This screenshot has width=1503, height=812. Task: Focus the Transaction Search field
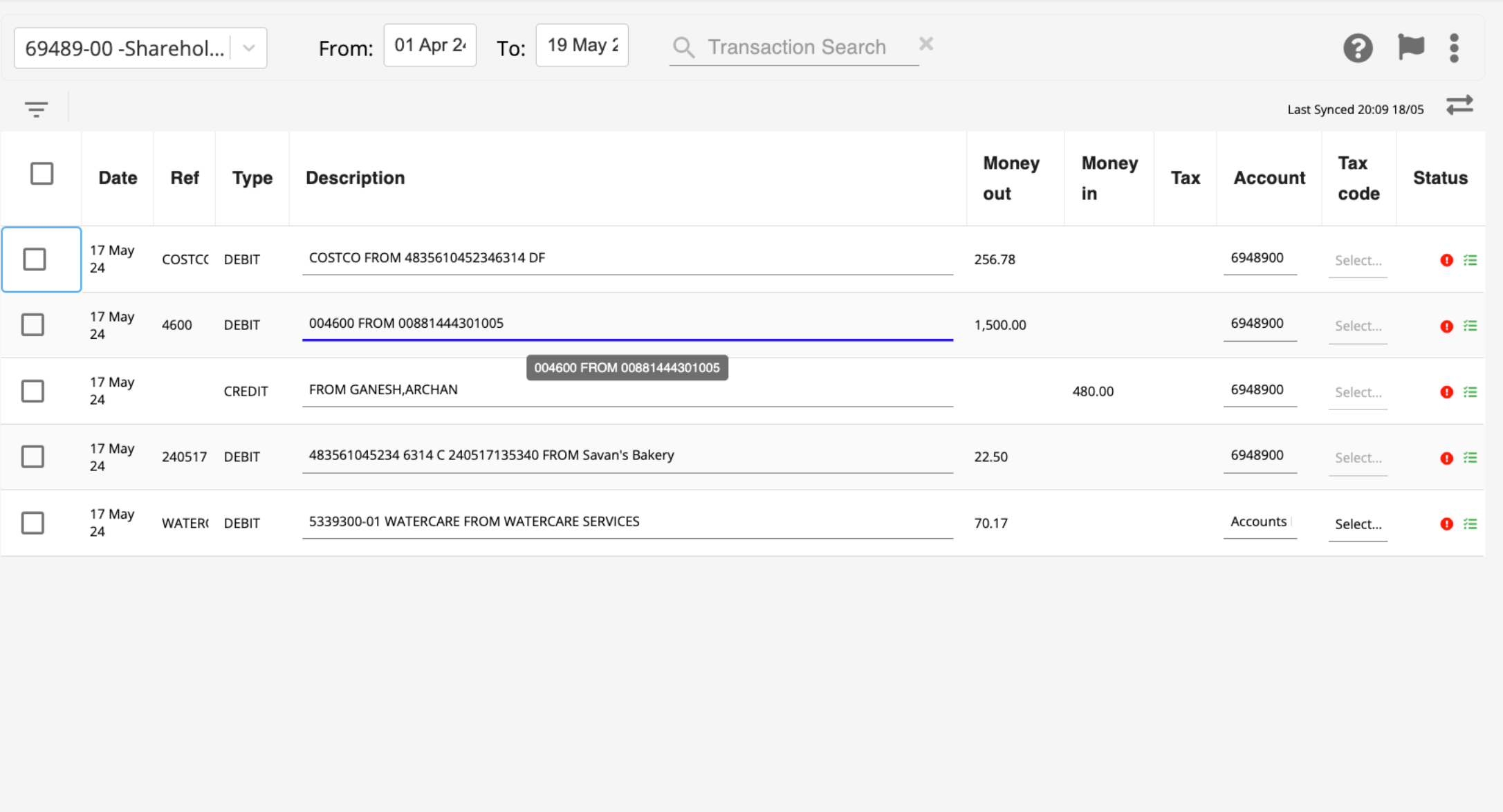[797, 47]
